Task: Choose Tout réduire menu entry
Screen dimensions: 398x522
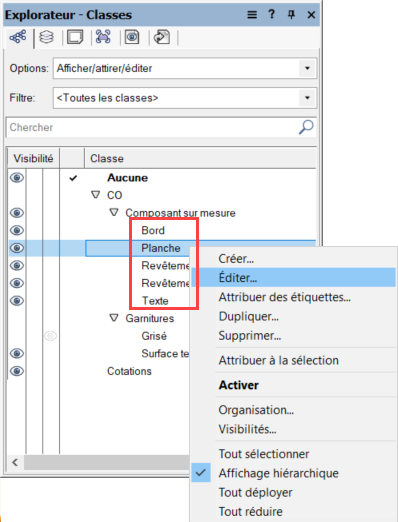Action: [250, 512]
